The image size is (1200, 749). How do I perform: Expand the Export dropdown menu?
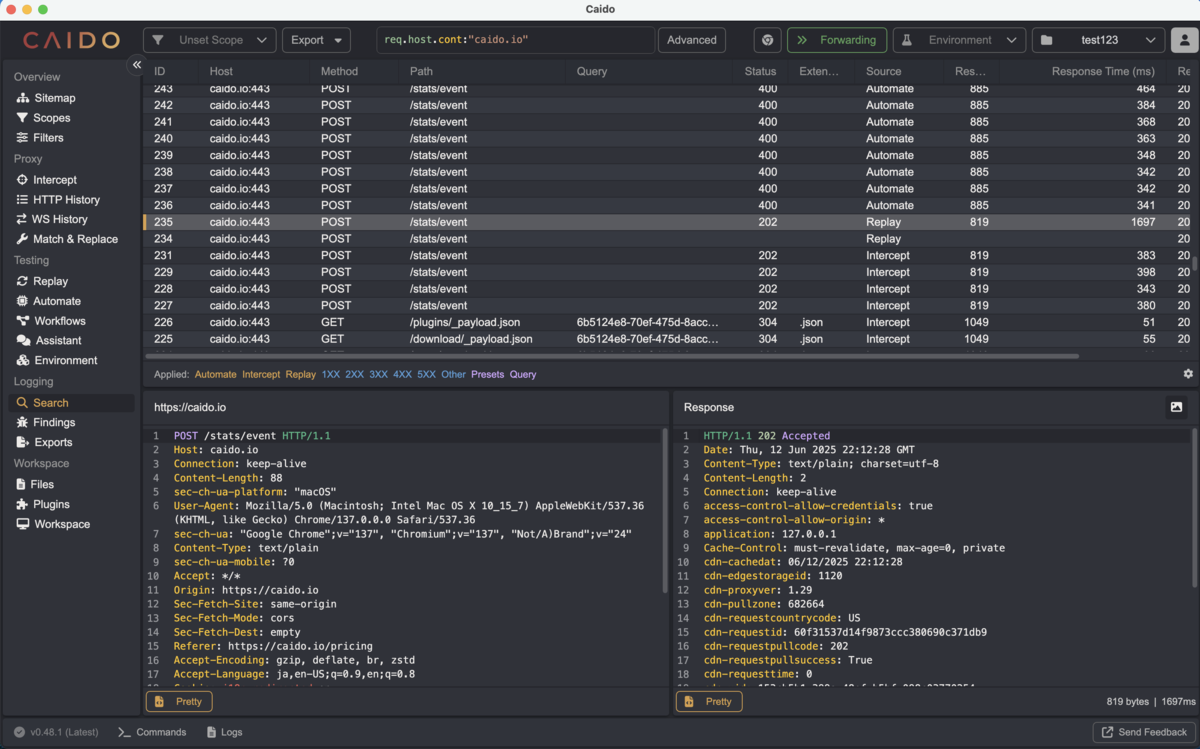tap(316, 40)
